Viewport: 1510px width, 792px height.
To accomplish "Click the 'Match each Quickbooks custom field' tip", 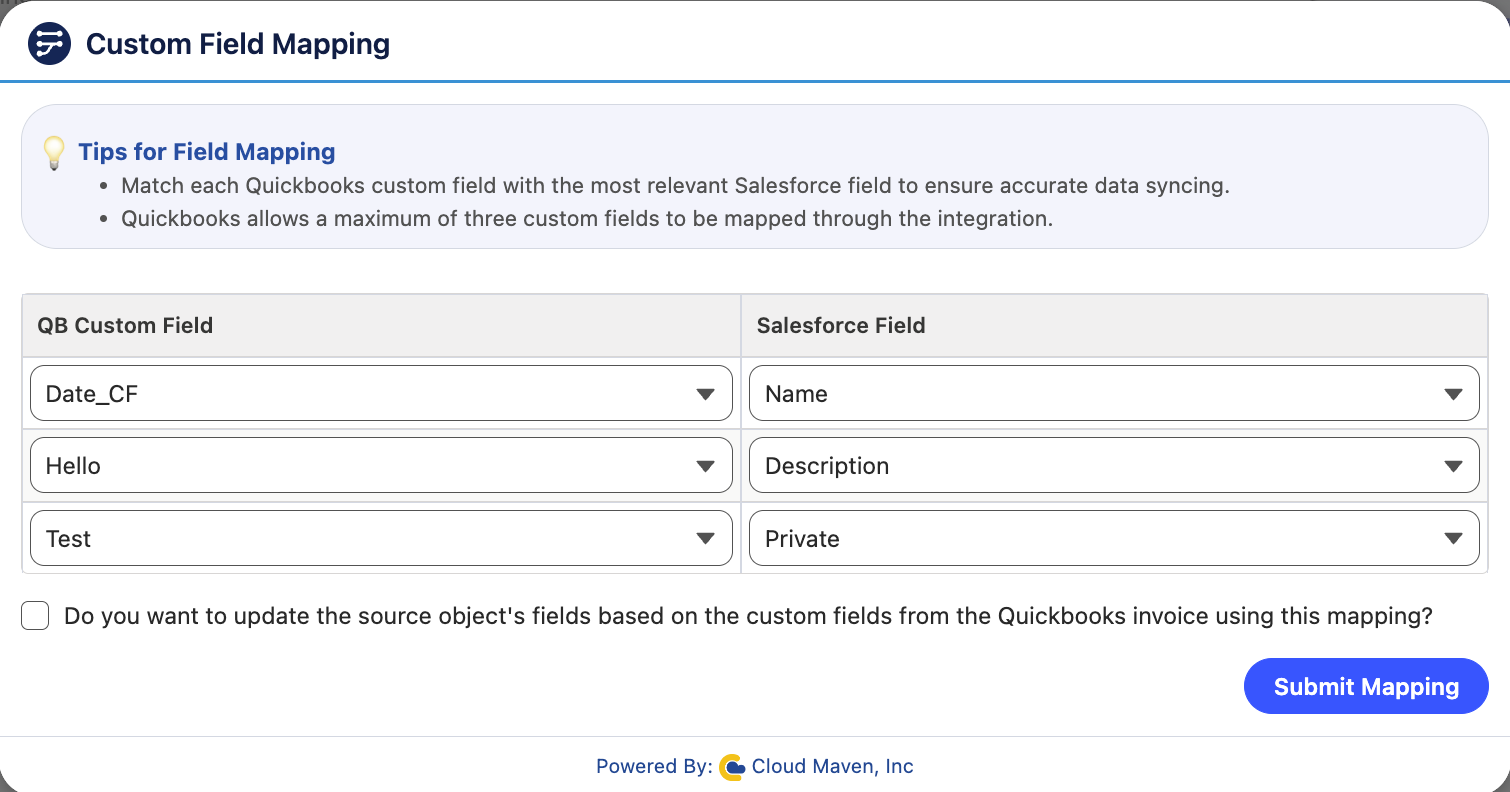I will click(x=675, y=186).
